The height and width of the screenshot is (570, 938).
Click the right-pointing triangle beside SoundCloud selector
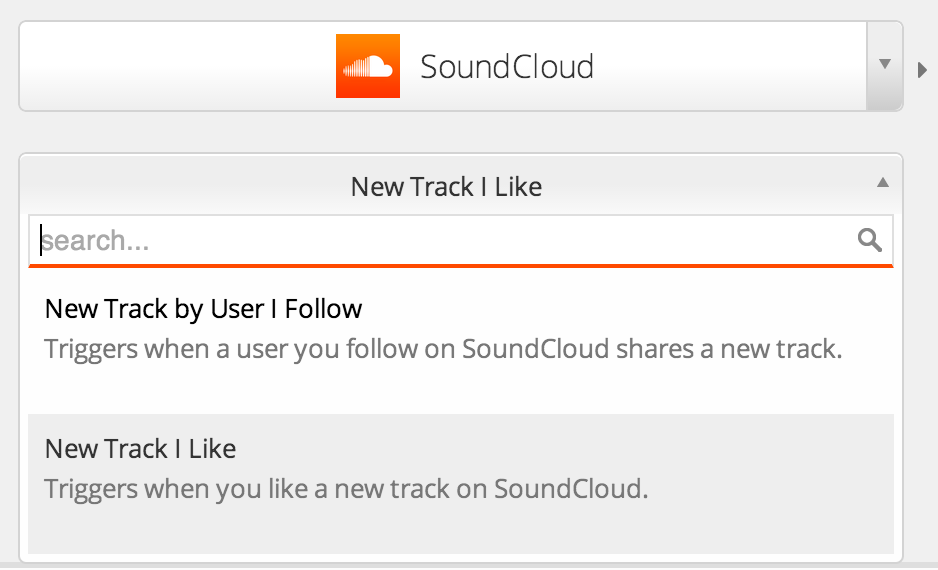click(x=922, y=70)
